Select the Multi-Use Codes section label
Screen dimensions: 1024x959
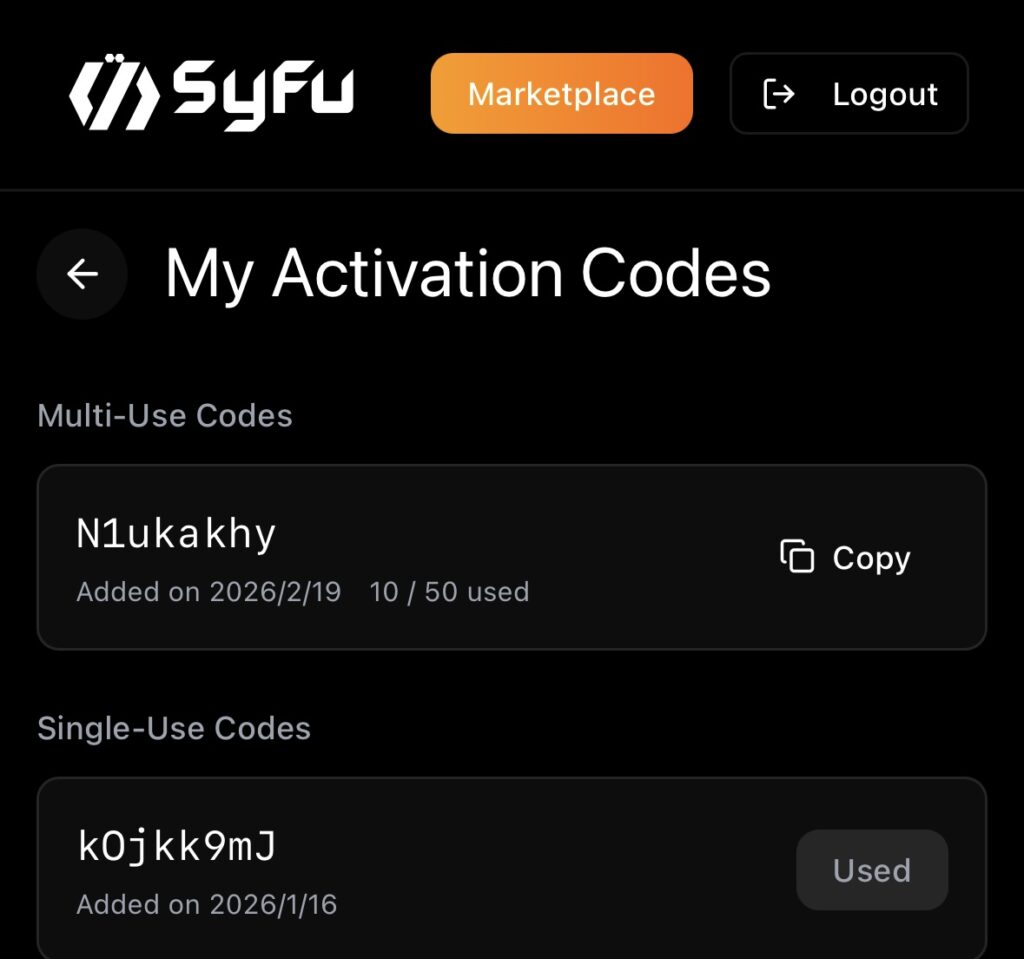click(165, 415)
